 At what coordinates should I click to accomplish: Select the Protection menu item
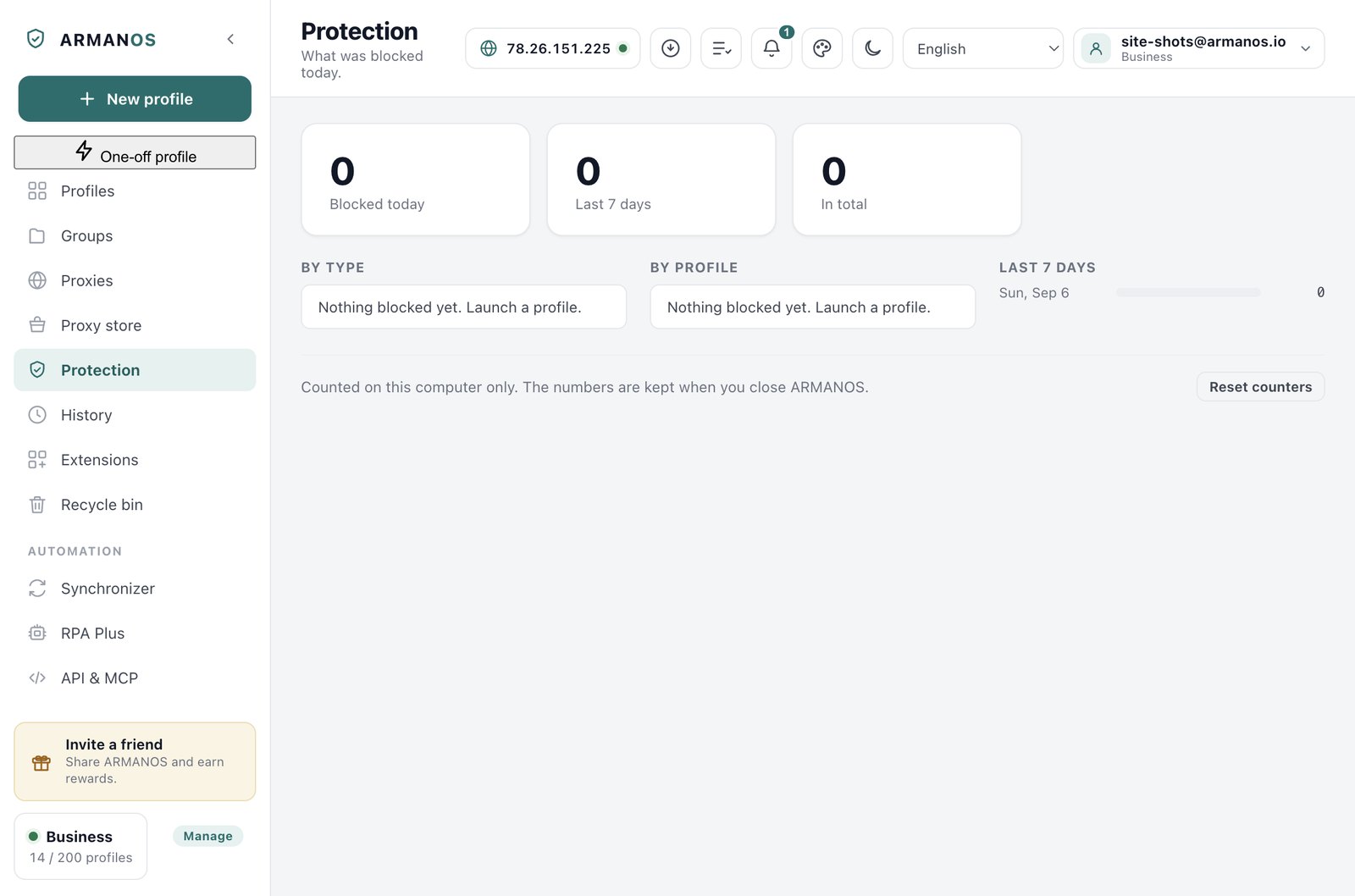tap(135, 370)
